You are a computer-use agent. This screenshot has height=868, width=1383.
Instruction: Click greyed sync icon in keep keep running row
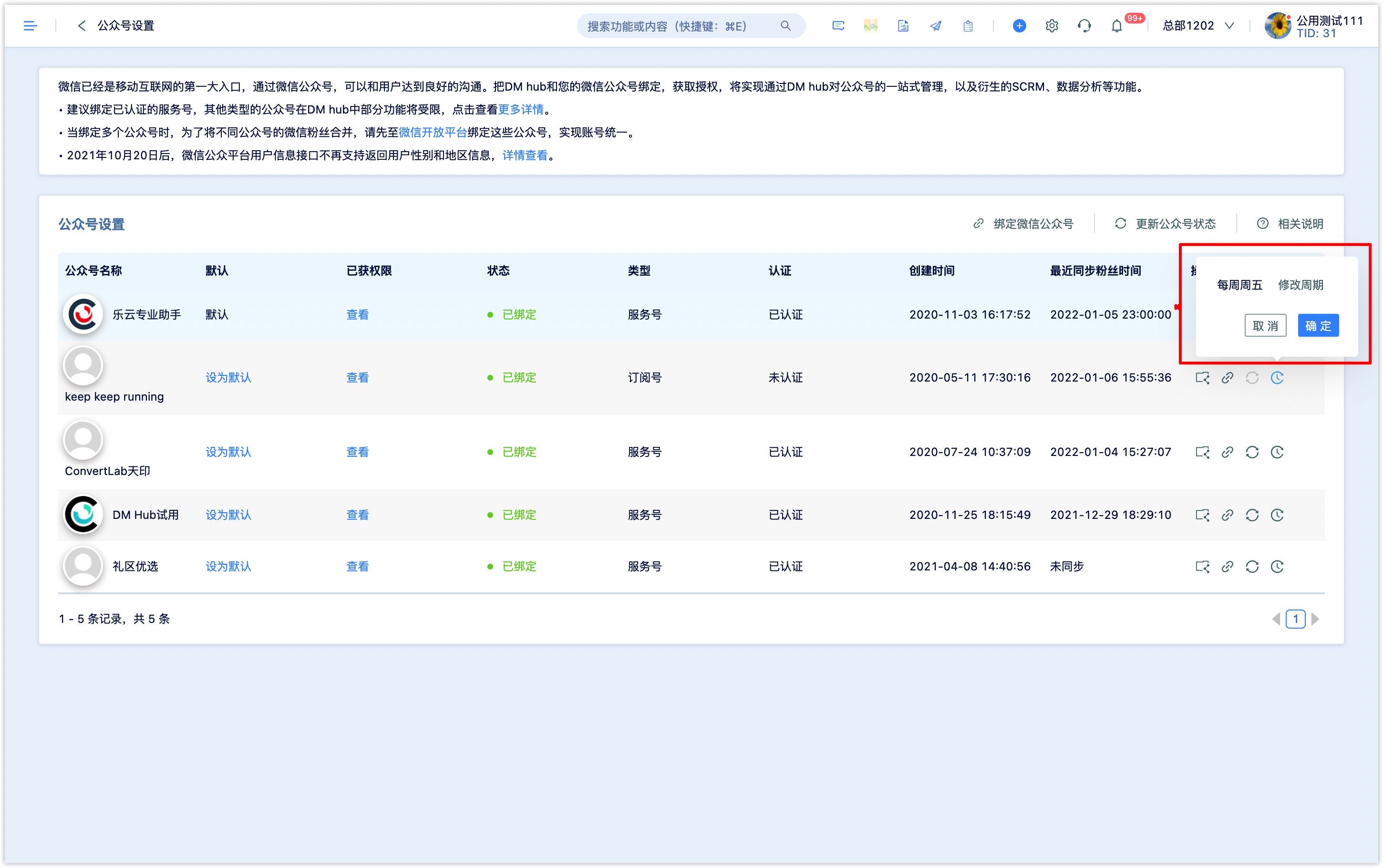point(1252,378)
